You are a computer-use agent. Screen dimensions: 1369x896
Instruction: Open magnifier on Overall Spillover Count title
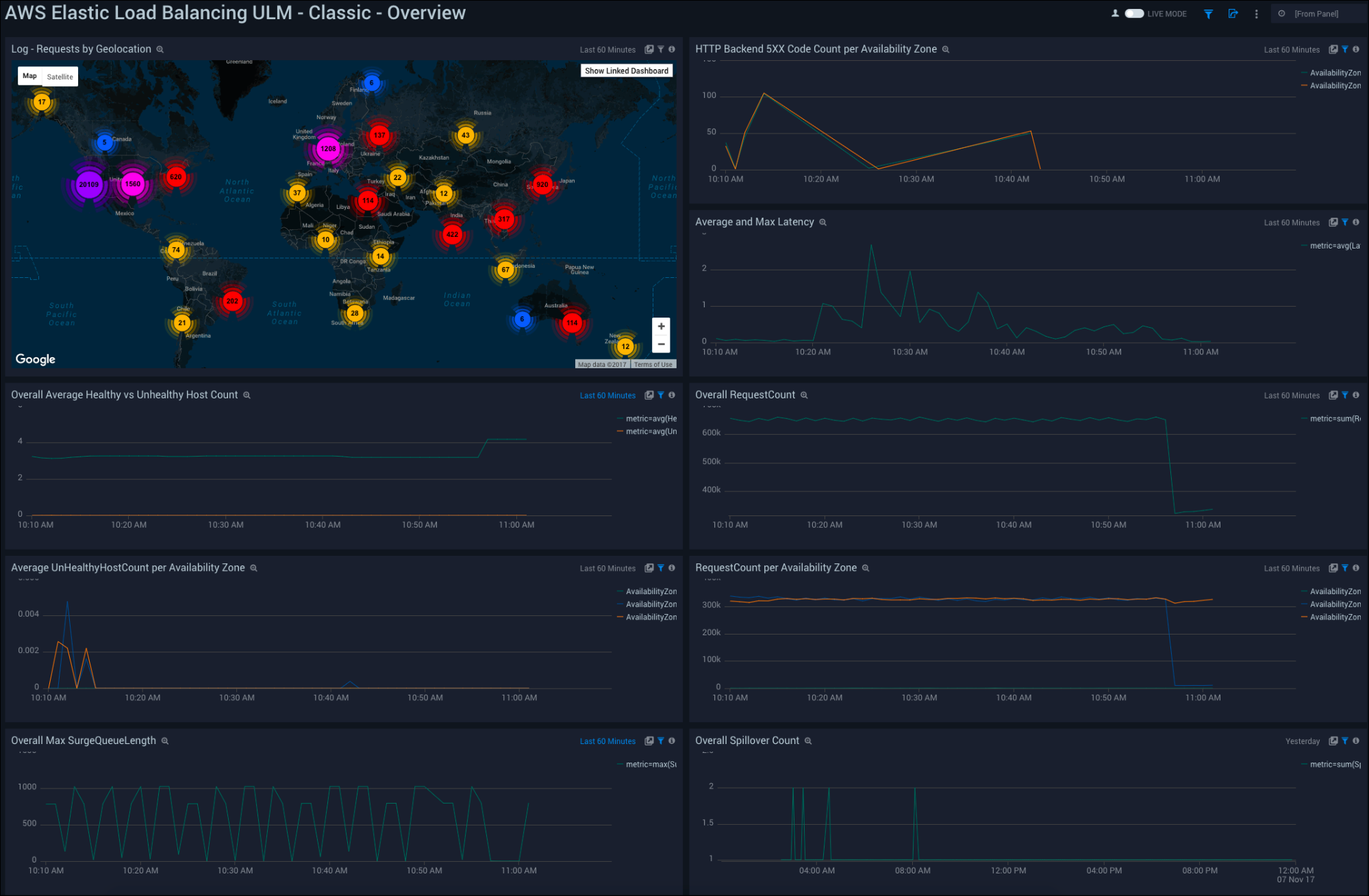(808, 741)
